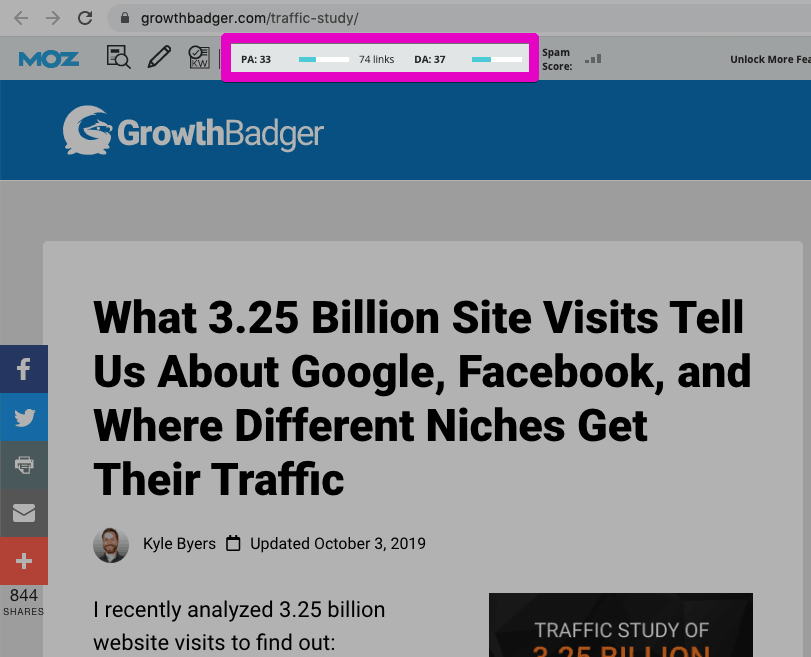This screenshot has height=657, width=811.
Task: Share the article on Twitter
Action: tap(24, 417)
